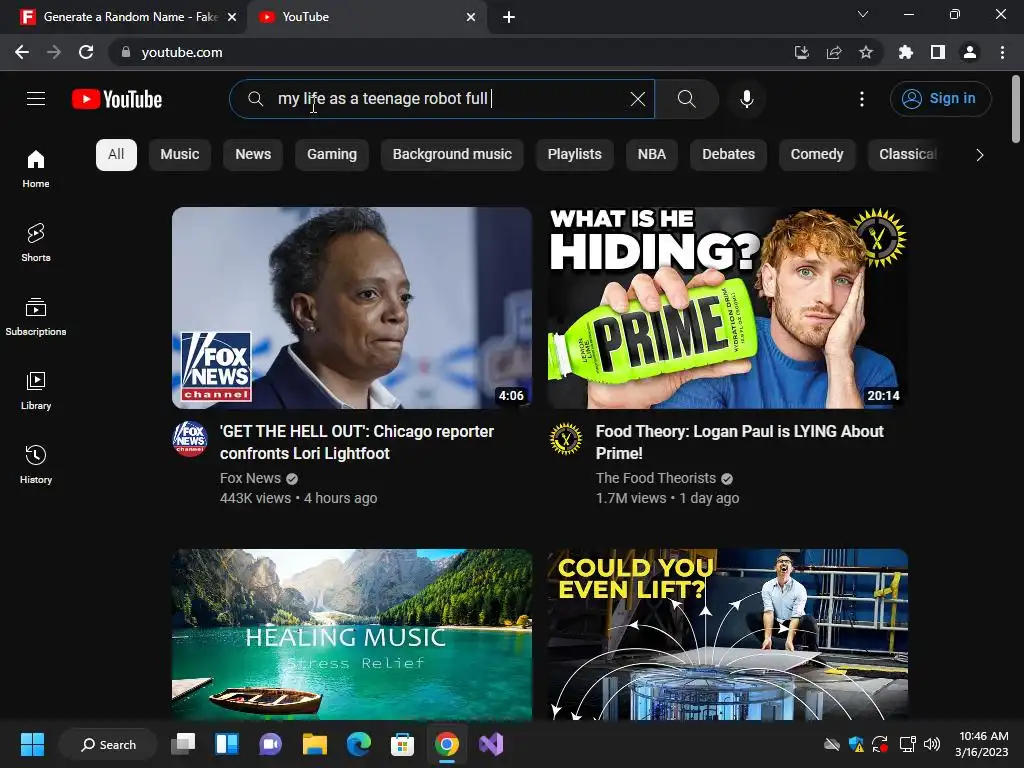Open the Chrome profile icon
The image size is (1024, 768).
970,52
